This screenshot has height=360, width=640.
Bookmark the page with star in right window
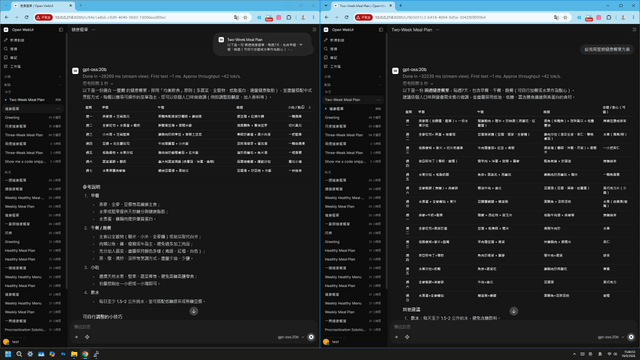point(565,18)
